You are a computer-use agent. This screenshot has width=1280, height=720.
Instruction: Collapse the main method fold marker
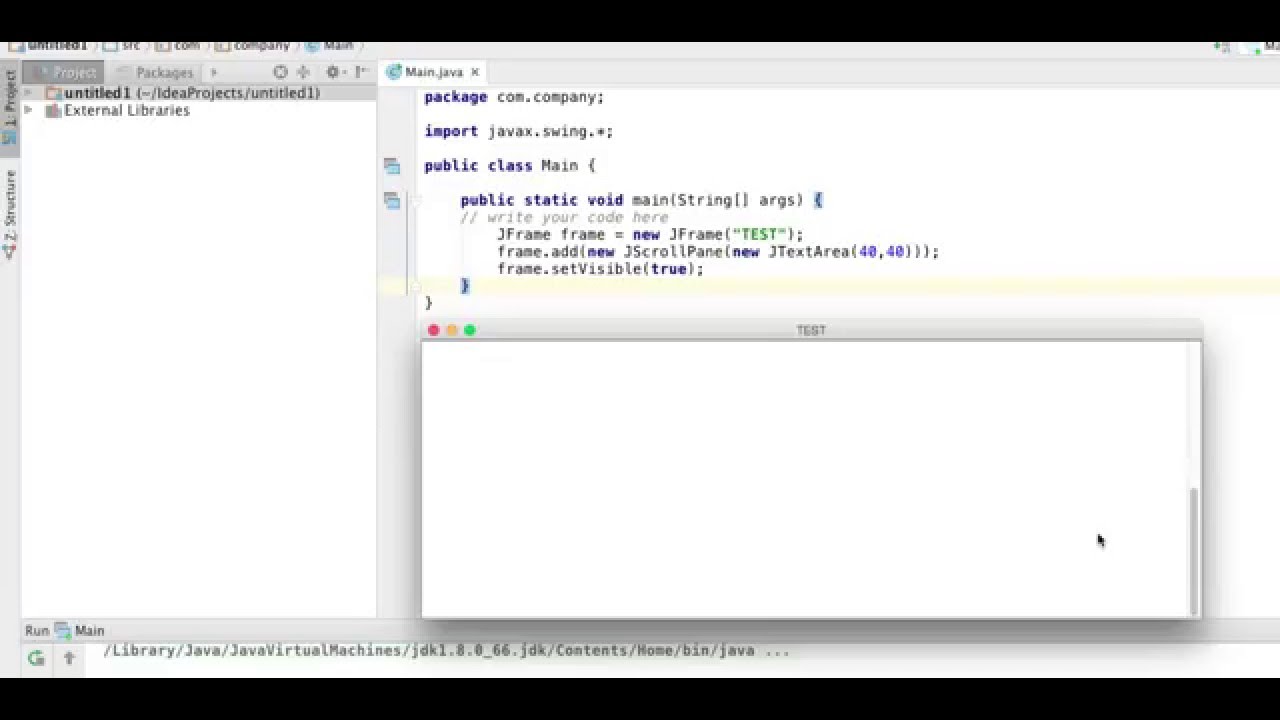[x=416, y=200]
